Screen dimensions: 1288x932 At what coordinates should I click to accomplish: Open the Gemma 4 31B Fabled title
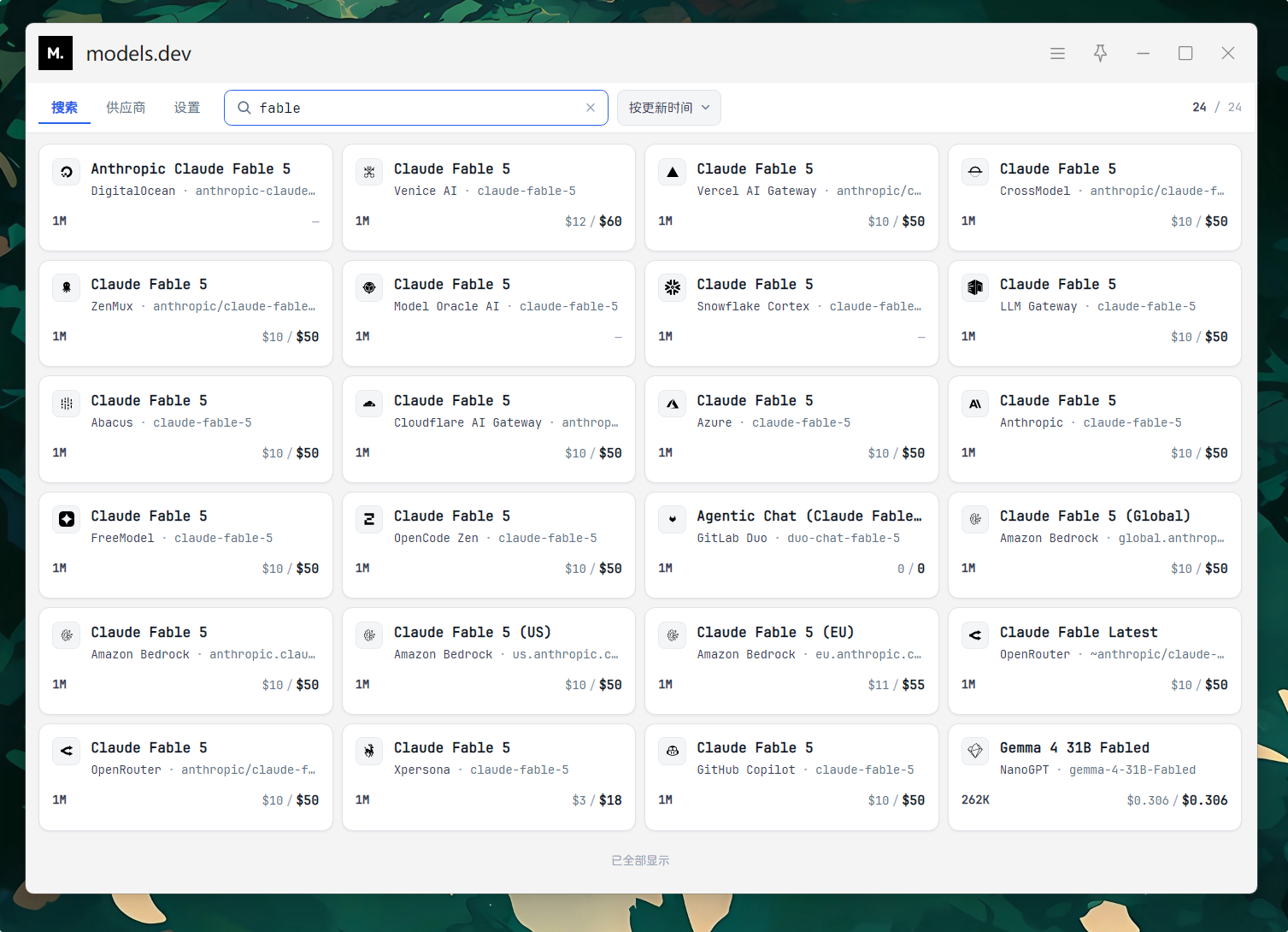(1074, 747)
